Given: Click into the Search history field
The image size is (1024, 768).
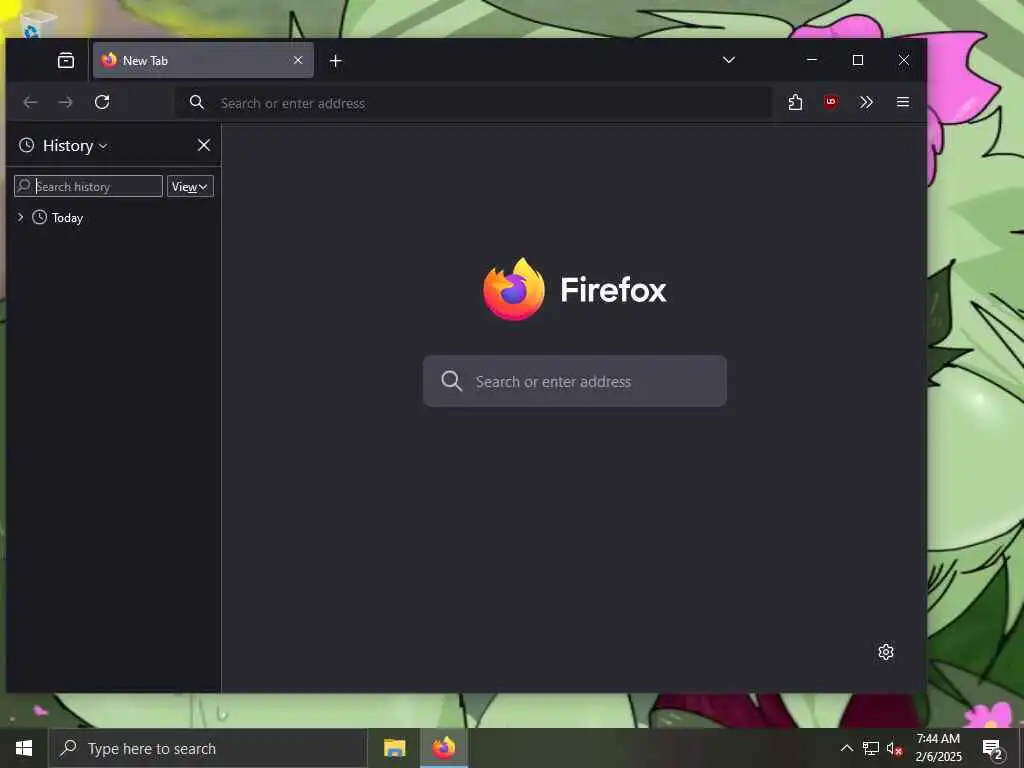Looking at the screenshot, I should point(88,186).
